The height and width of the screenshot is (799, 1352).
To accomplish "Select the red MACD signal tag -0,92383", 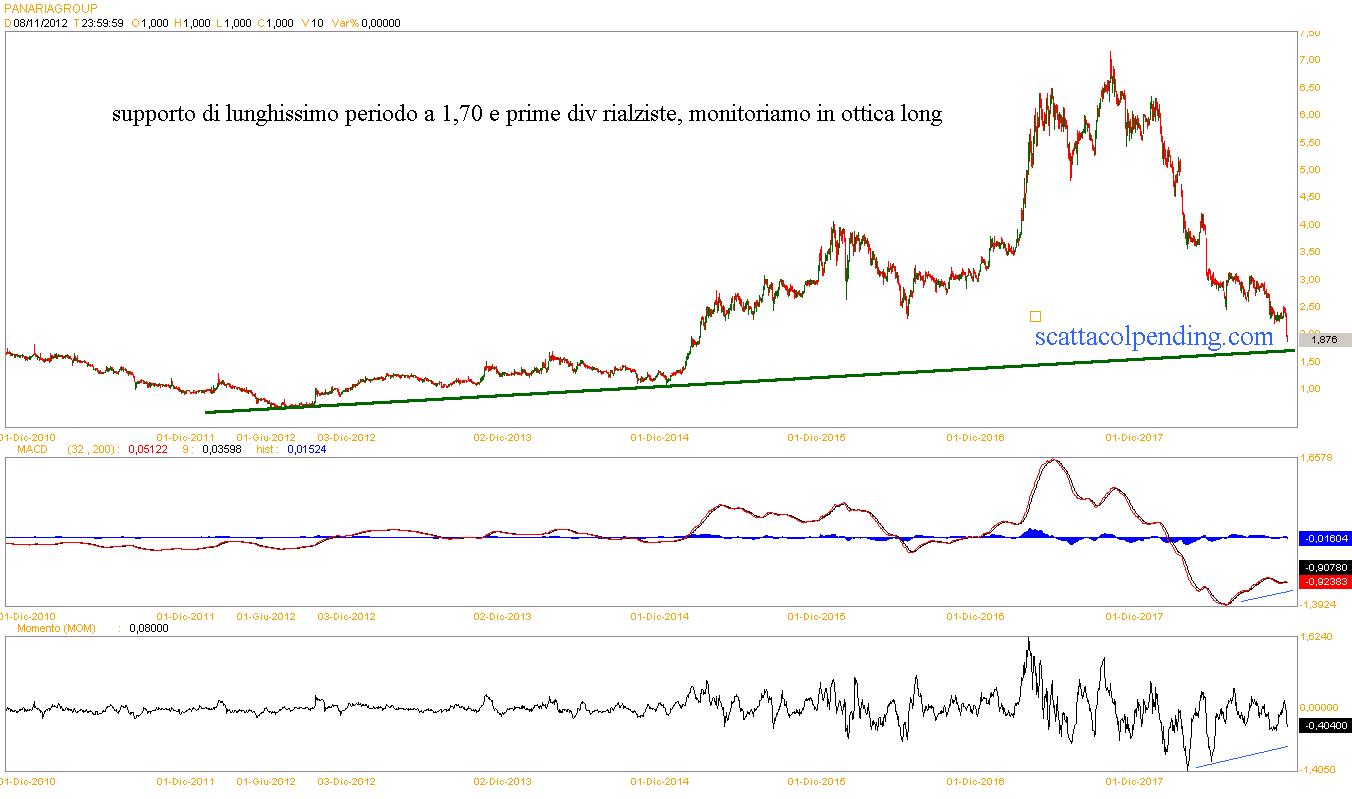I will tap(1324, 581).
